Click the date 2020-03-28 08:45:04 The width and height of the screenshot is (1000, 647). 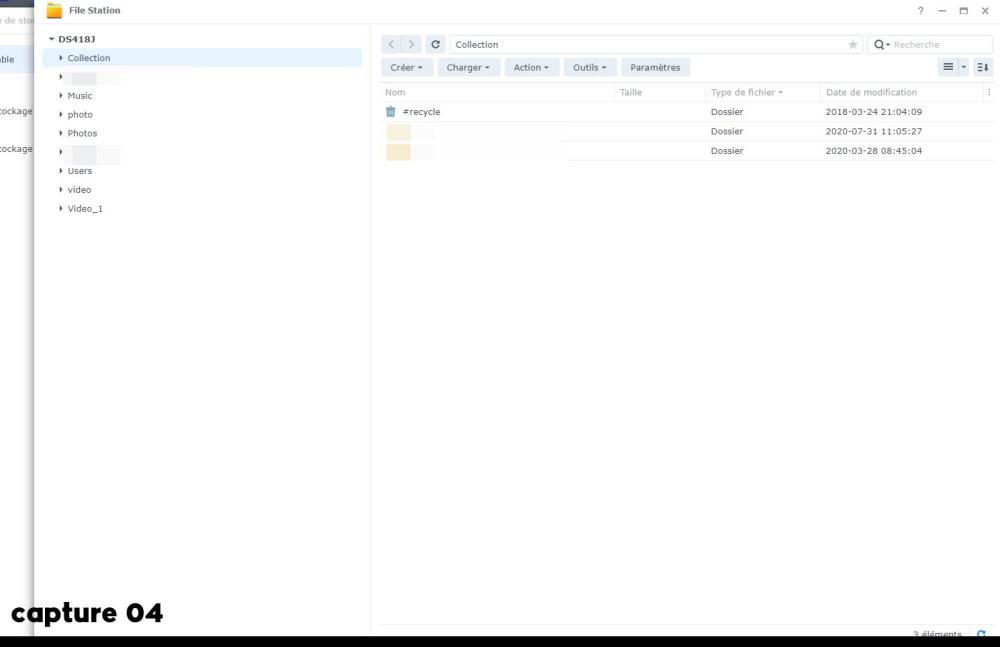click(874, 151)
